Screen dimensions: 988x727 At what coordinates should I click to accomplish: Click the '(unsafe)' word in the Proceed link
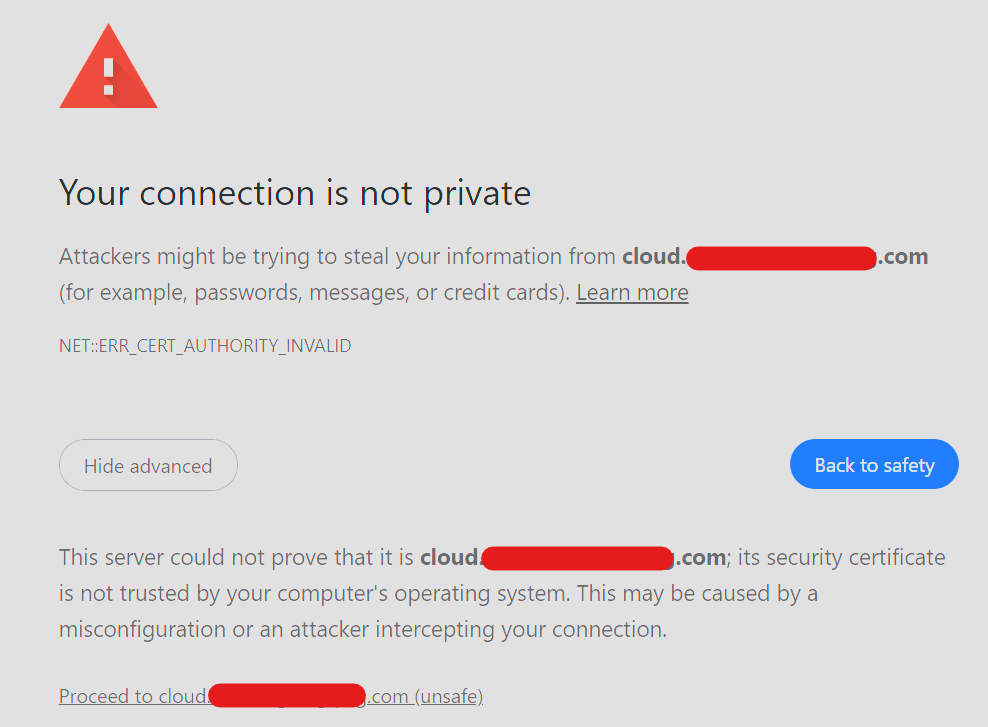click(x=449, y=696)
